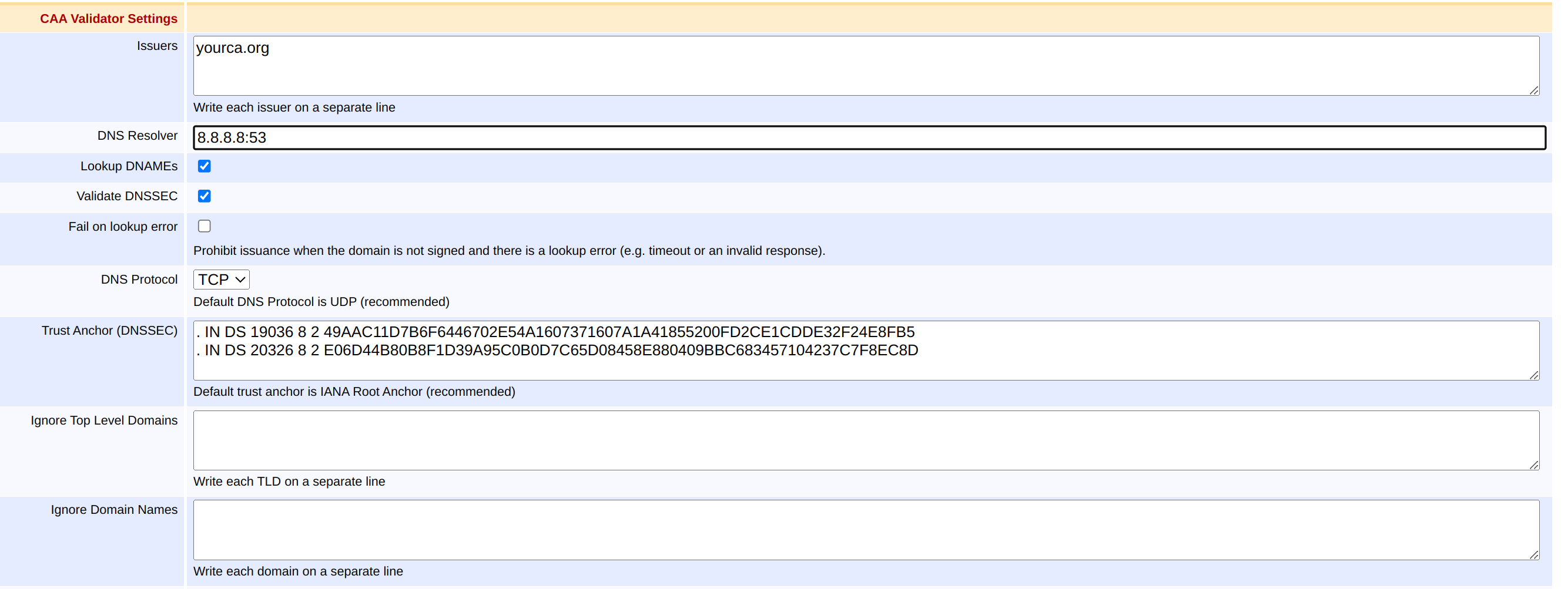Image resolution: width=1568 pixels, height=589 pixels.
Task: Enable the Fail on lookup error checkbox
Action: click(x=205, y=226)
